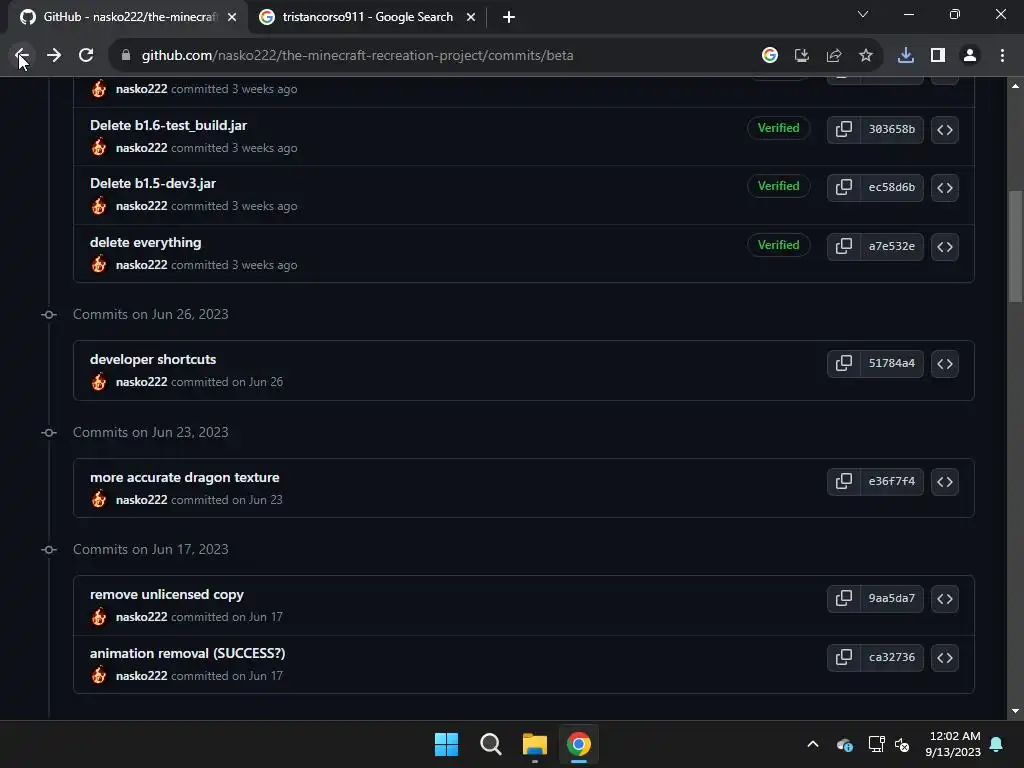Go forward one page
Screen dimensions: 1024x768
point(54,56)
